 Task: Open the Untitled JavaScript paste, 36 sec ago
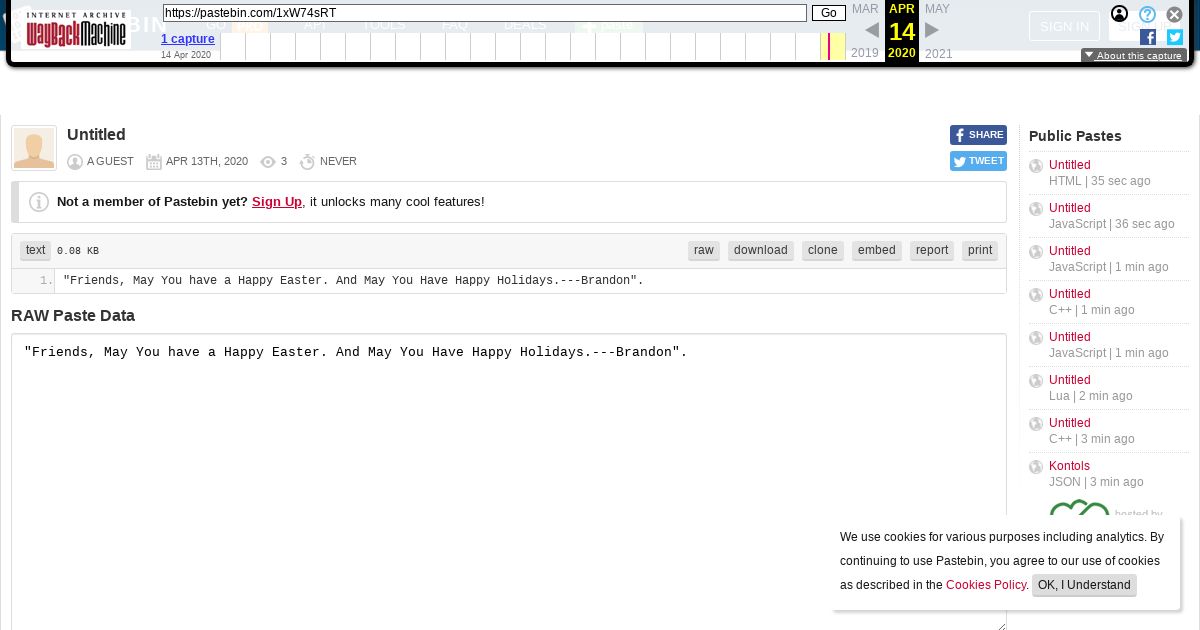point(1070,208)
